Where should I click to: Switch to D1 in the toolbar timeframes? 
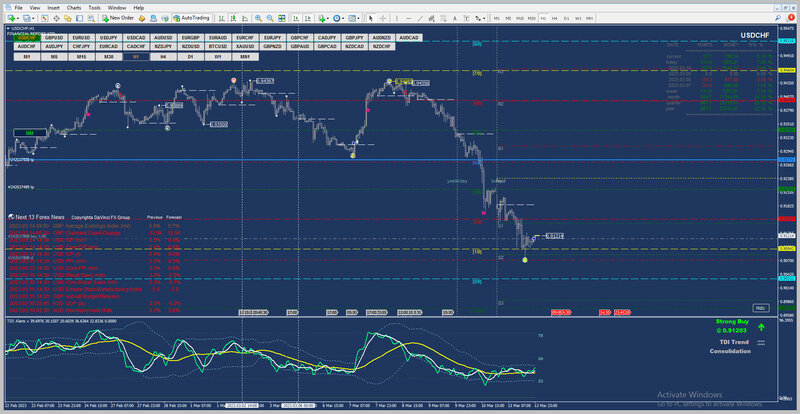[x=566, y=18]
